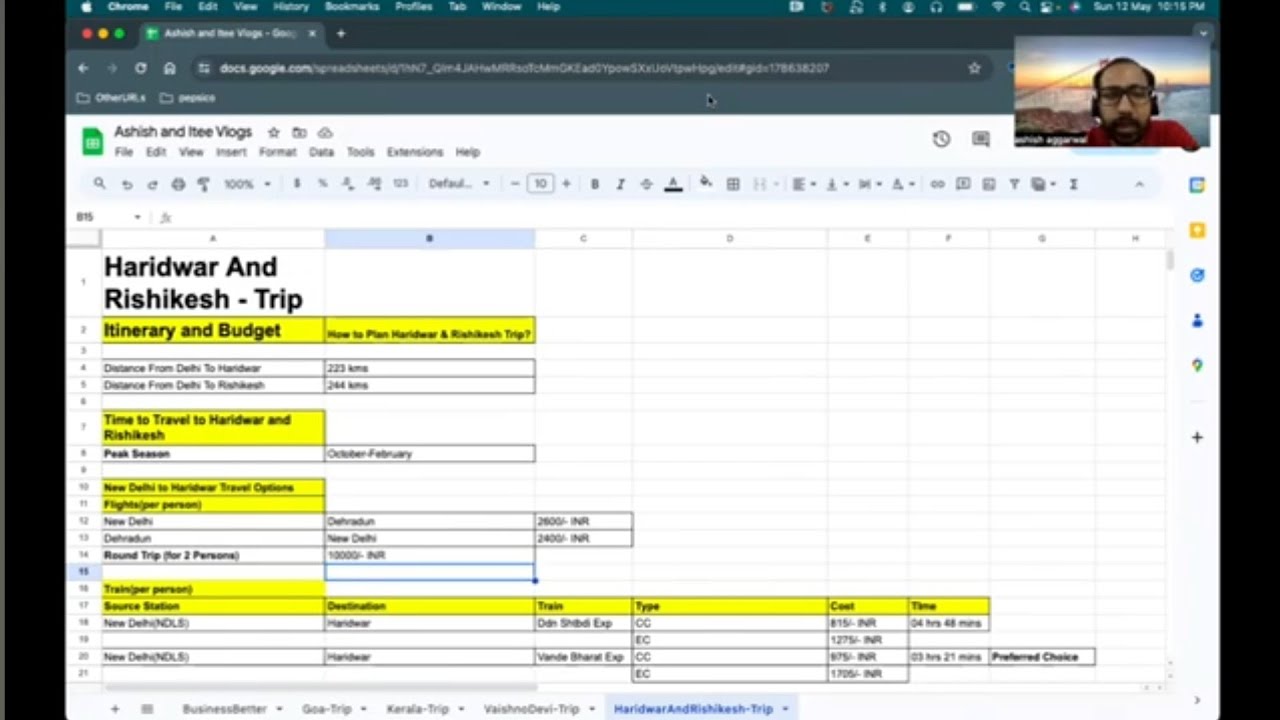Open the text color picker
The width and height of the screenshot is (1280, 720).
tap(673, 184)
